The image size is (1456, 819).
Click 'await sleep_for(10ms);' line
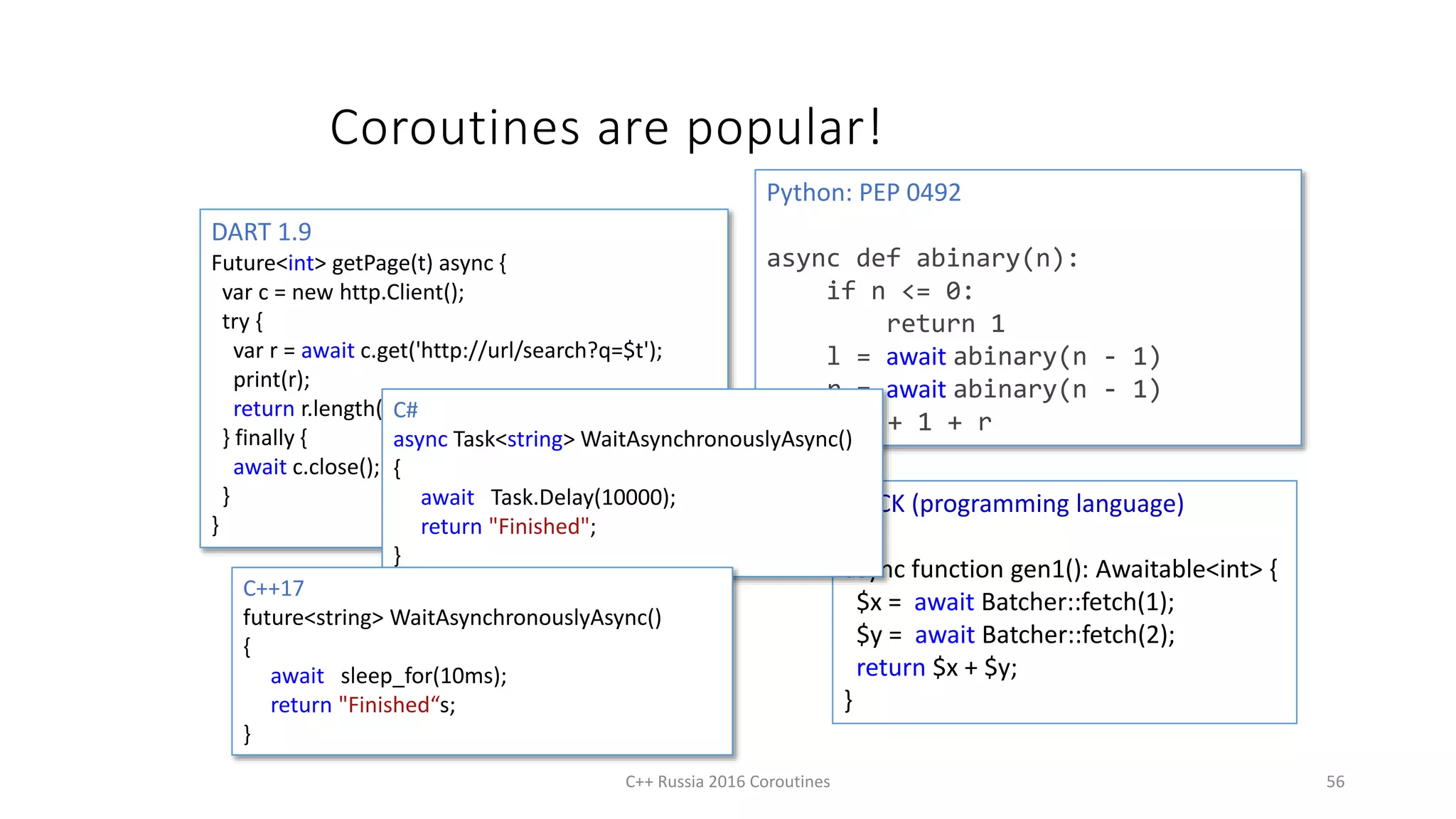pyautogui.click(x=389, y=676)
